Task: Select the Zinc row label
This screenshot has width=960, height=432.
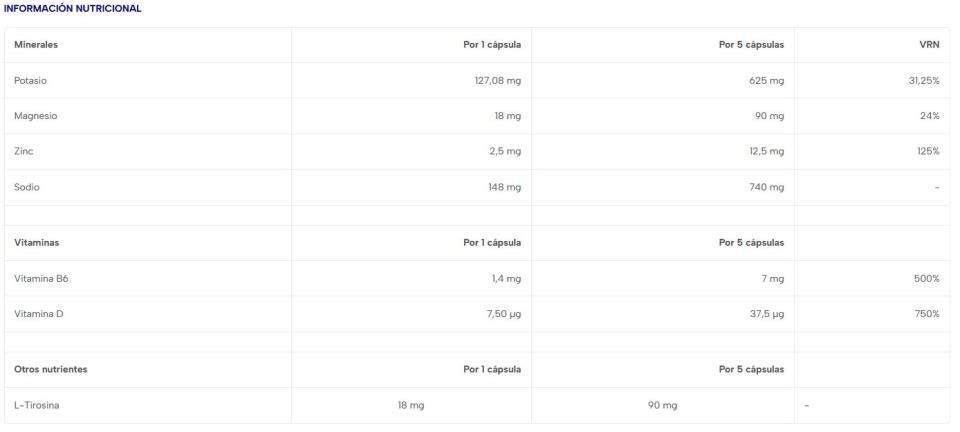Action: tap(24, 151)
